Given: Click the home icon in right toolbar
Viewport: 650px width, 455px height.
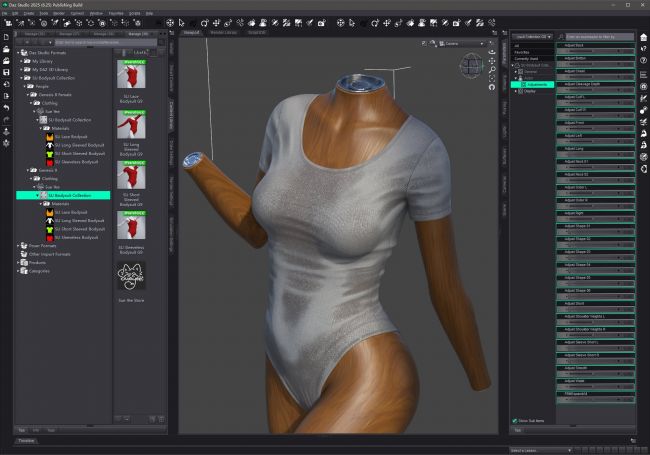Looking at the screenshot, I should [642, 37].
